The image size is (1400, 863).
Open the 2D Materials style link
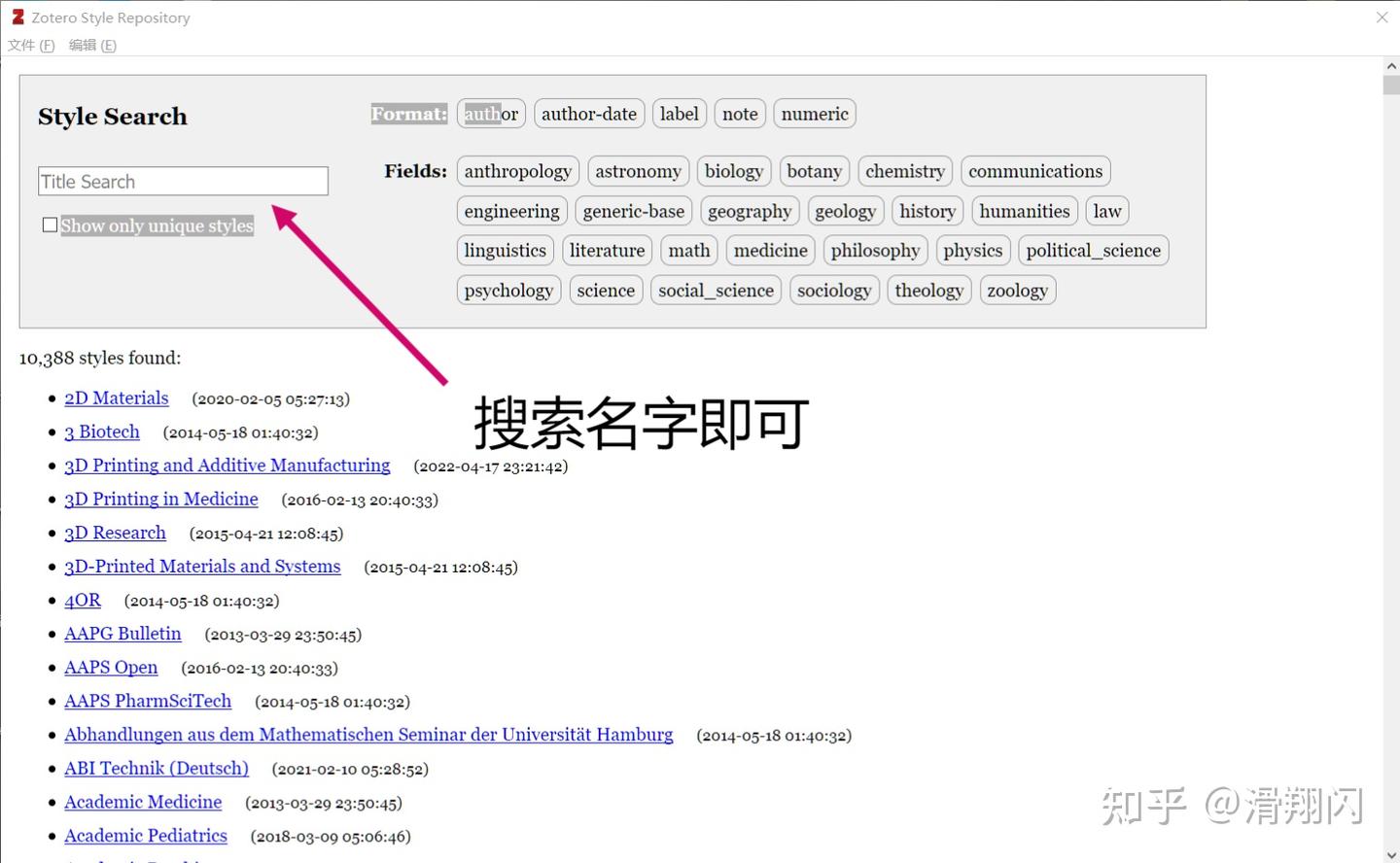[117, 397]
